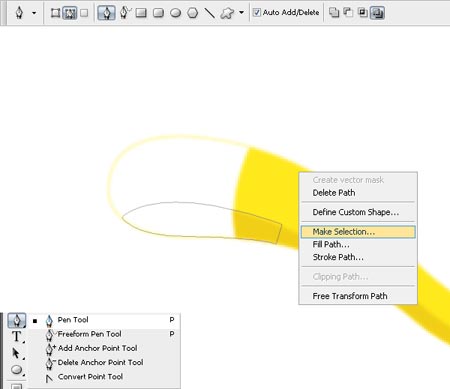Select the Path Selection arrow tool
This screenshot has height=389, width=450.
pos(16,353)
